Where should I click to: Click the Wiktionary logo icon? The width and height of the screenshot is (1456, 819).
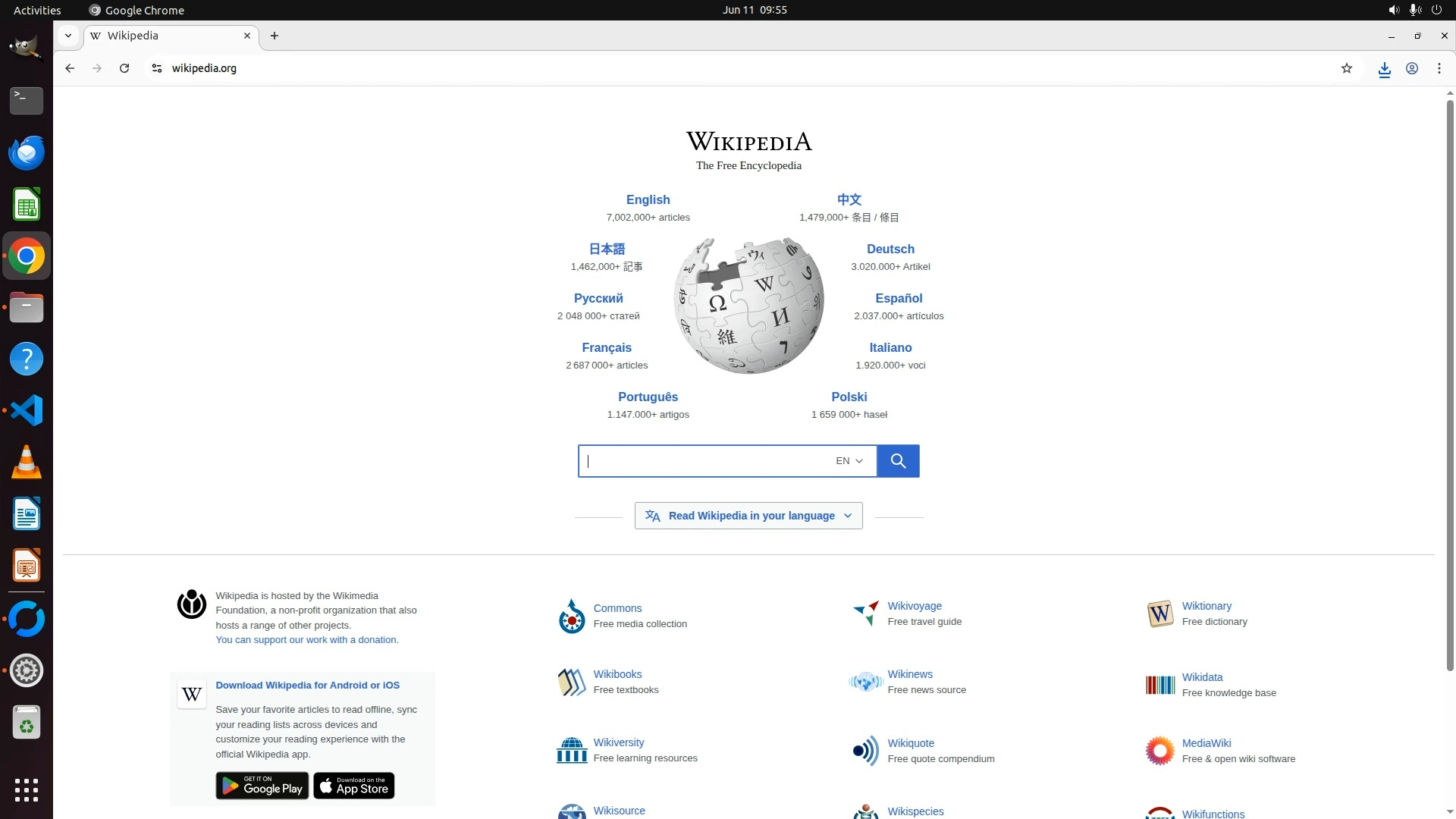[x=1160, y=613]
